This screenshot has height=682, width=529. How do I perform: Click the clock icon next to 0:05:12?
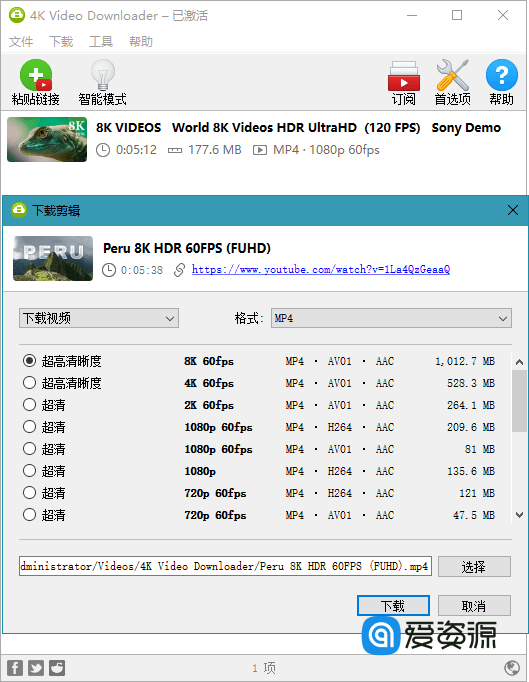(x=103, y=150)
